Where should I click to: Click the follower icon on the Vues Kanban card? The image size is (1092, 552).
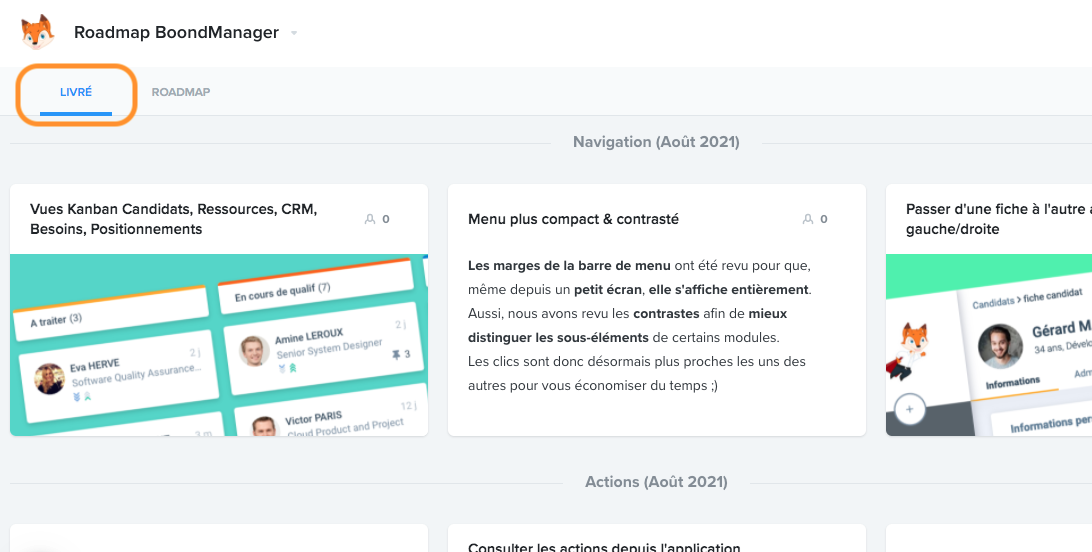(370, 219)
